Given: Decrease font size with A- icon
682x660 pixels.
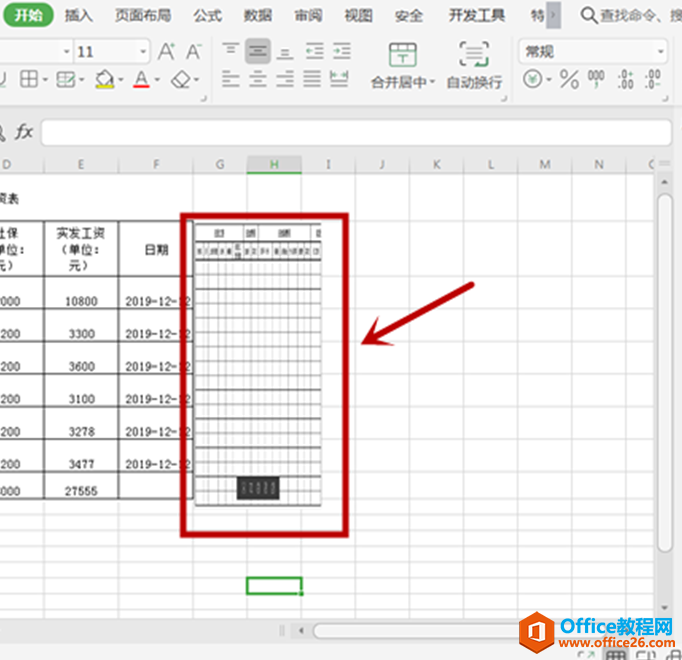Looking at the screenshot, I should [194, 51].
